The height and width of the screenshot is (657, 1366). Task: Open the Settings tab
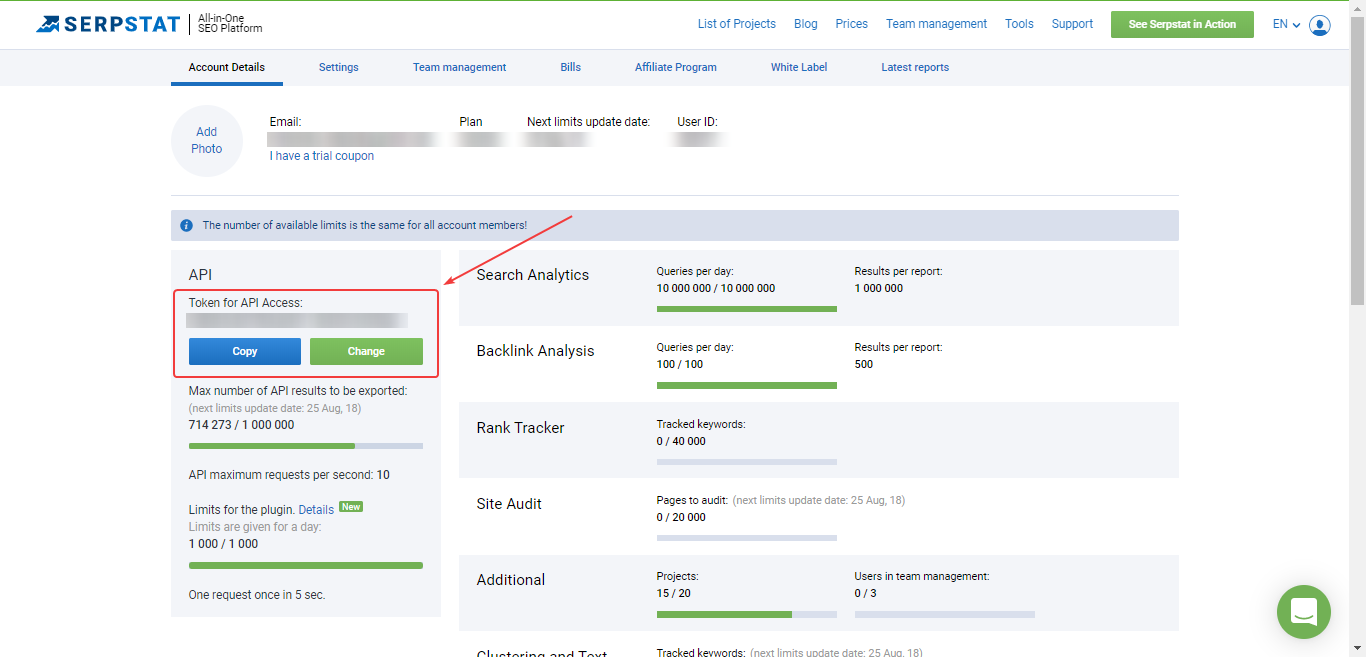[x=339, y=67]
